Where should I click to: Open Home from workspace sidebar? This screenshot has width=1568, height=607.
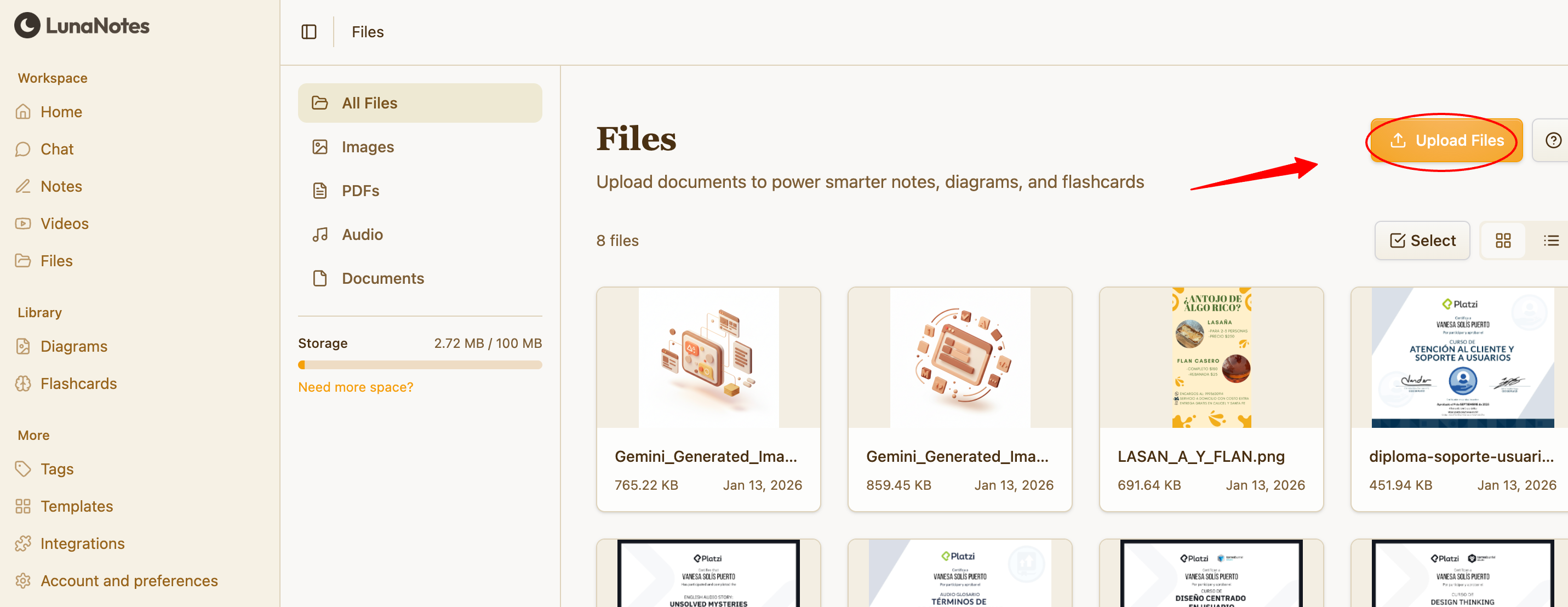click(x=61, y=112)
